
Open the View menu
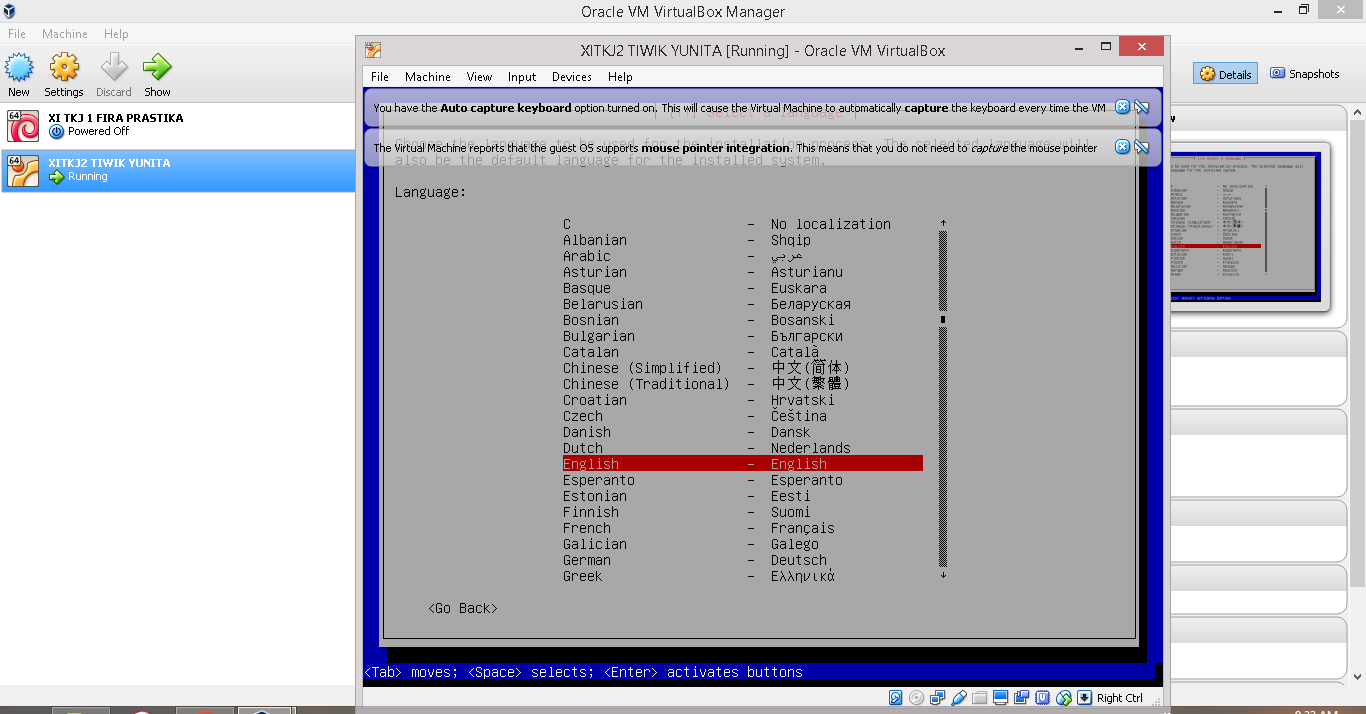coord(480,77)
